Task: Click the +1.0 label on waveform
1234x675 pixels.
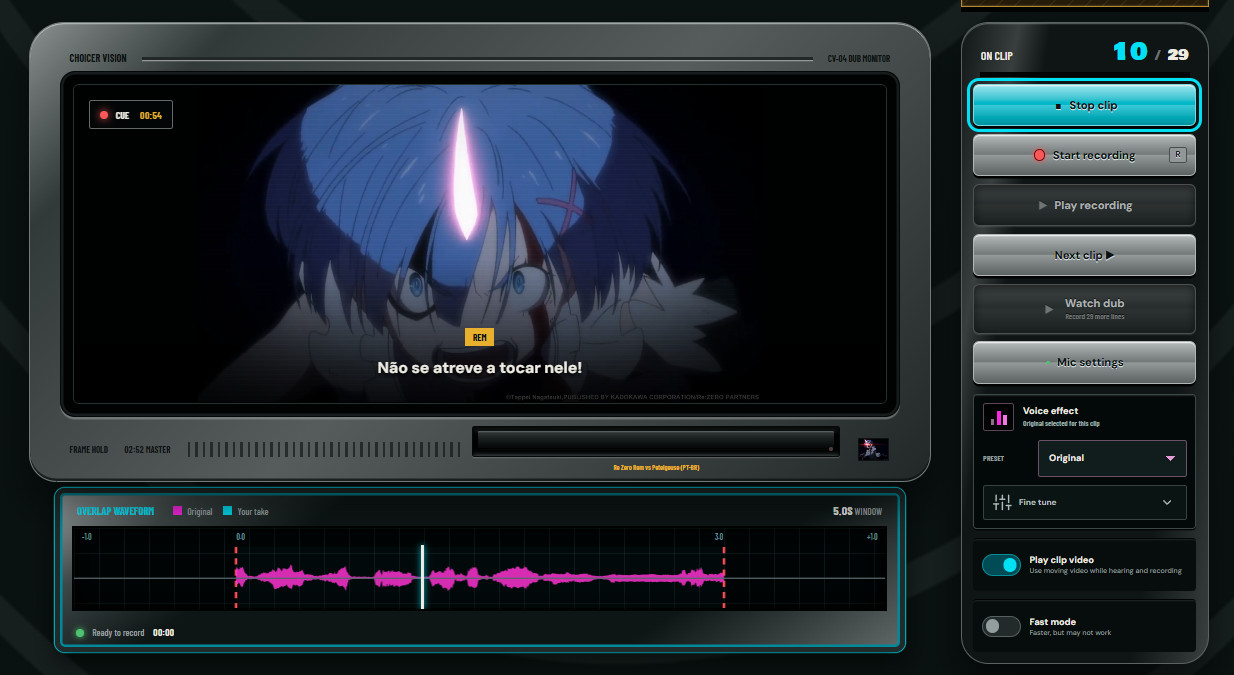Action: click(x=872, y=537)
